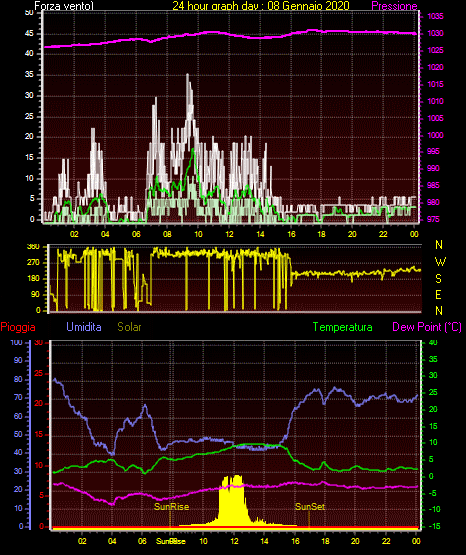This screenshot has width=466, height=555.
Task: Click the '995' pressure scale value
Action: 433,151
